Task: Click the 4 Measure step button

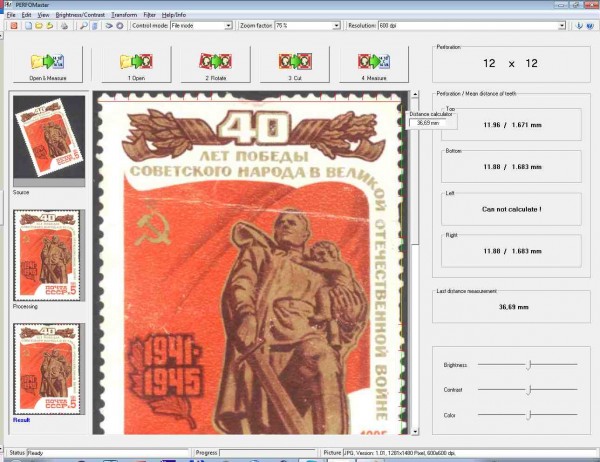Action: point(374,65)
